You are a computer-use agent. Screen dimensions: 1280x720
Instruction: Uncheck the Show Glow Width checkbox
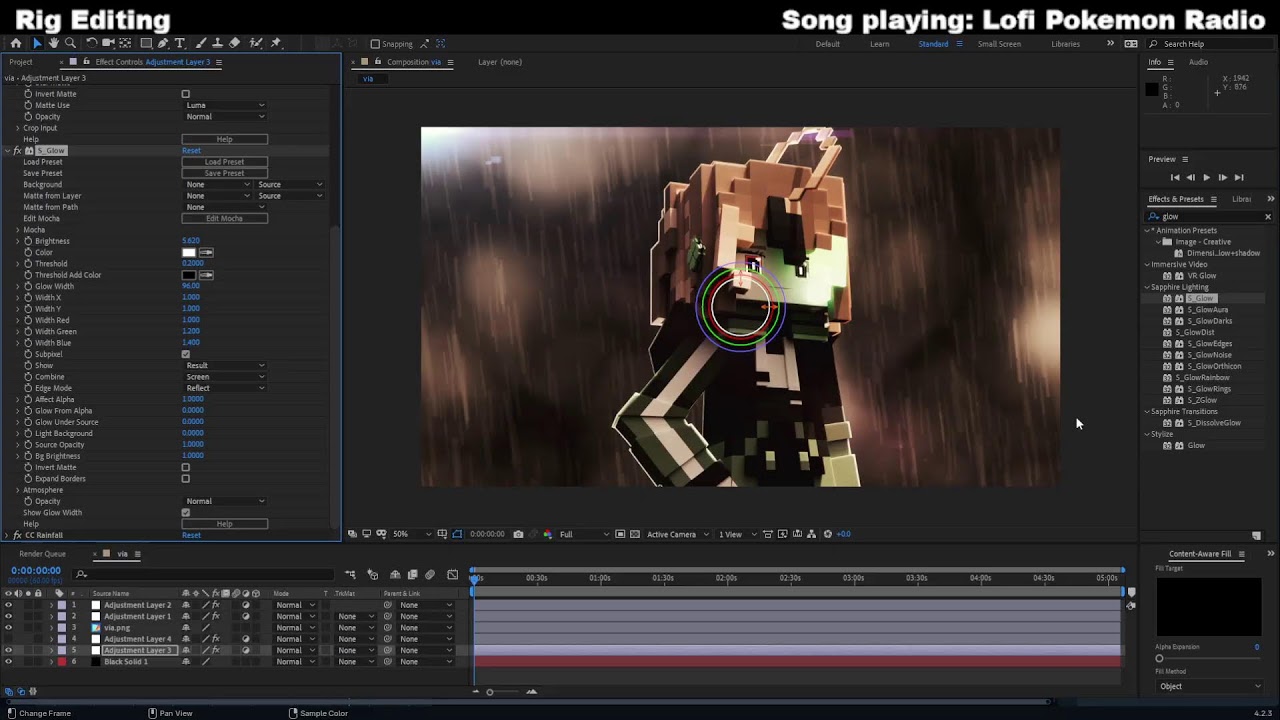[x=185, y=513]
